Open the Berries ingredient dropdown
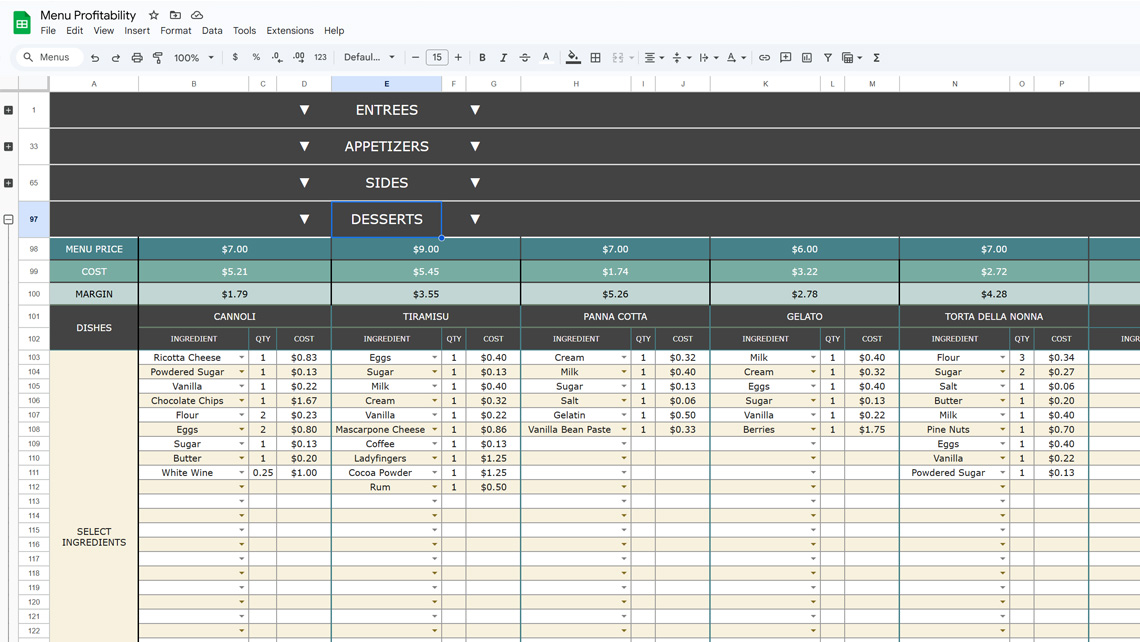1140x642 pixels. [x=813, y=430]
